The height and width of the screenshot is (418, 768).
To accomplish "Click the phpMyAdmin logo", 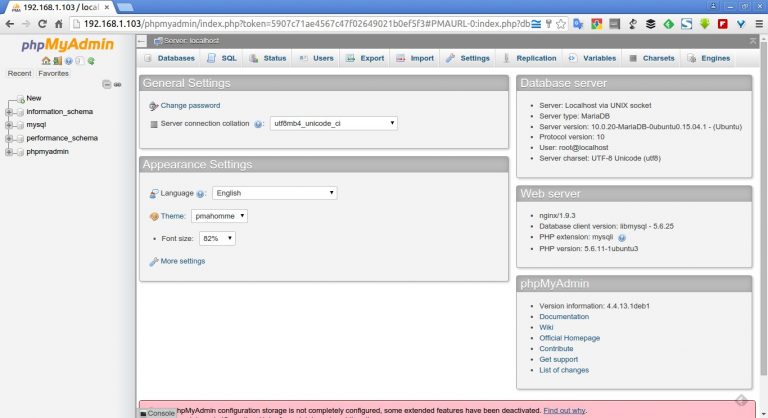I will (68, 45).
